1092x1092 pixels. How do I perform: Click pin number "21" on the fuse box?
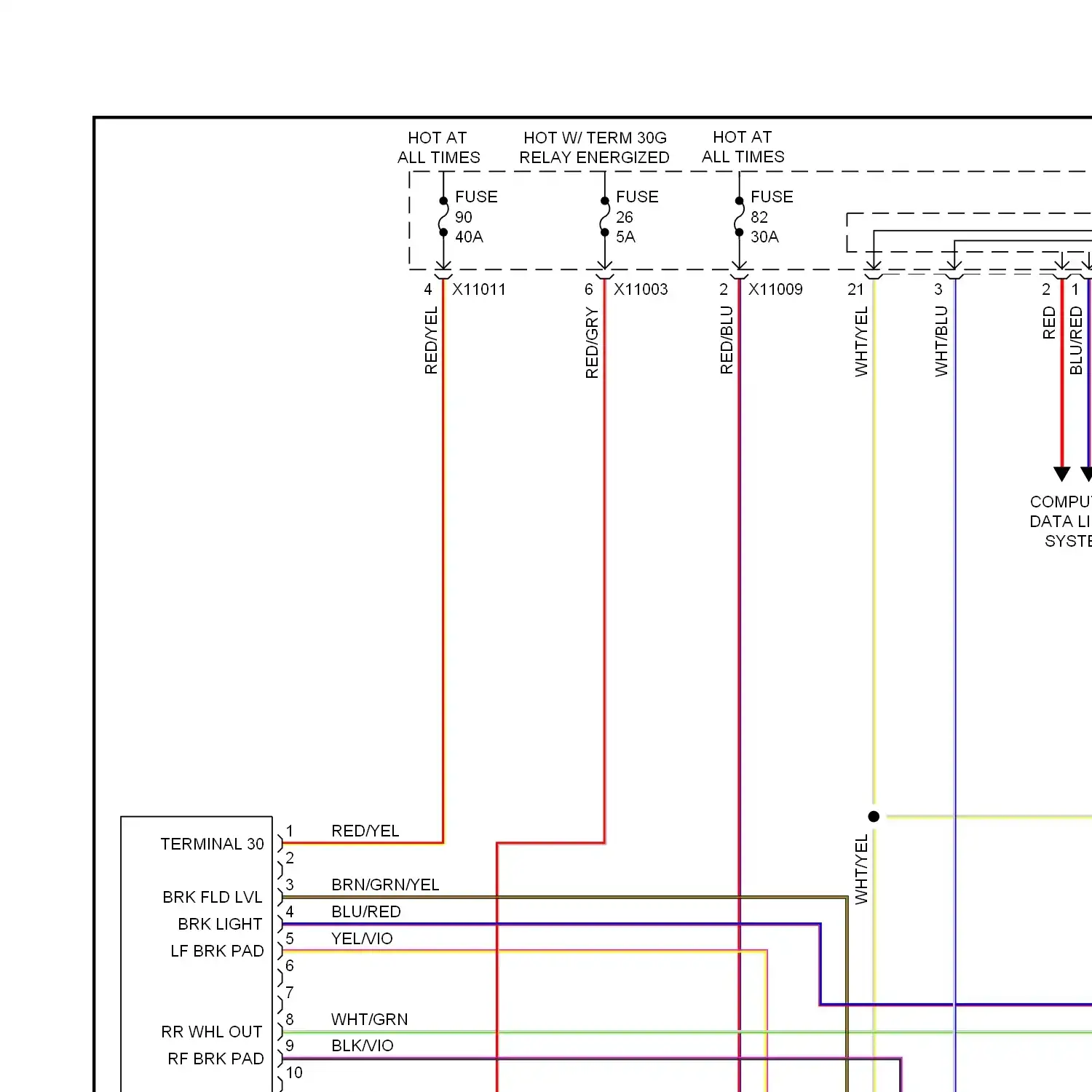pos(855,289)
